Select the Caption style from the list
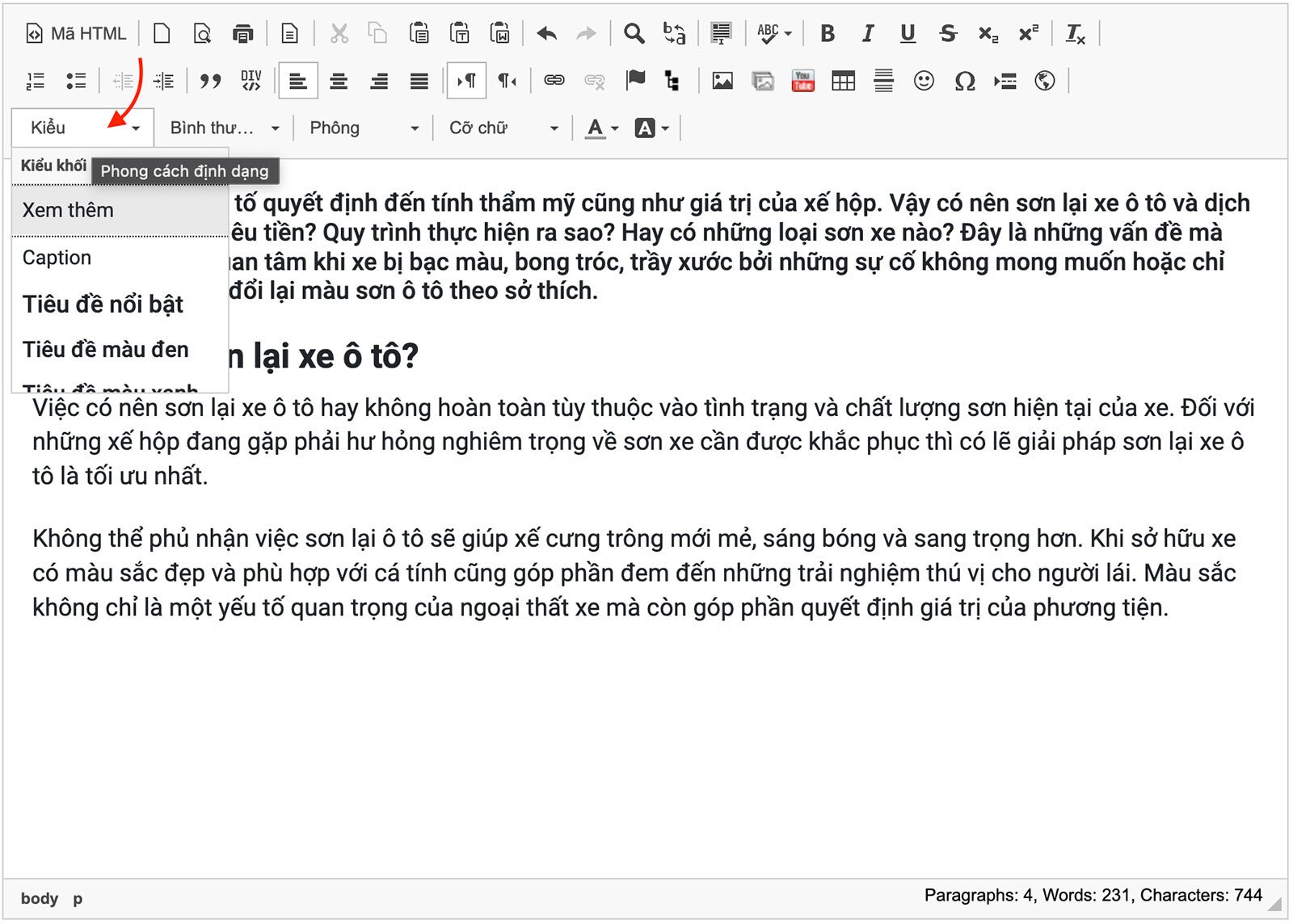This screenshot has width=1293, height=924. (x=57, y=258)
